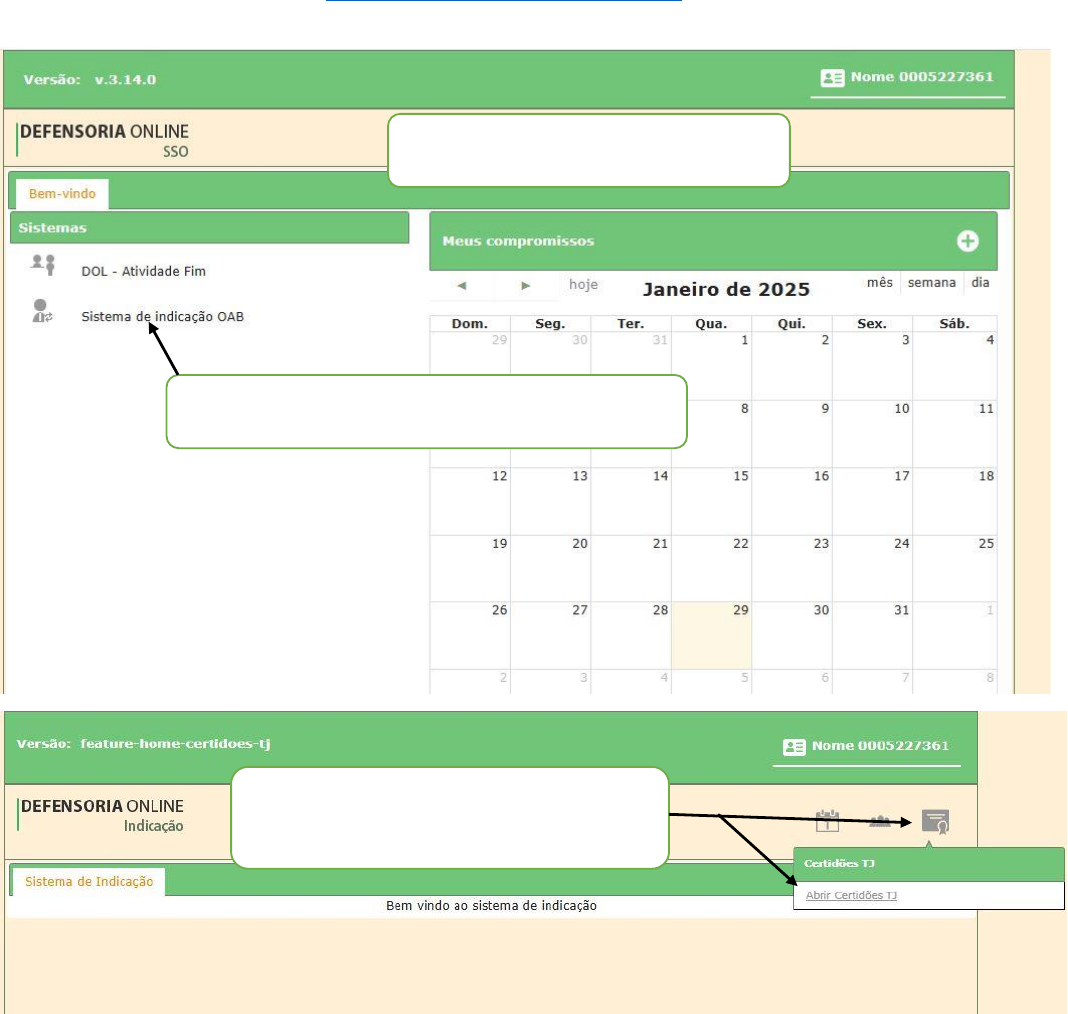This screenshot has height=1014, width=1068.
Task: Click the DEFENSORIA ONLINE SSO logo
Action: (104, 140)
